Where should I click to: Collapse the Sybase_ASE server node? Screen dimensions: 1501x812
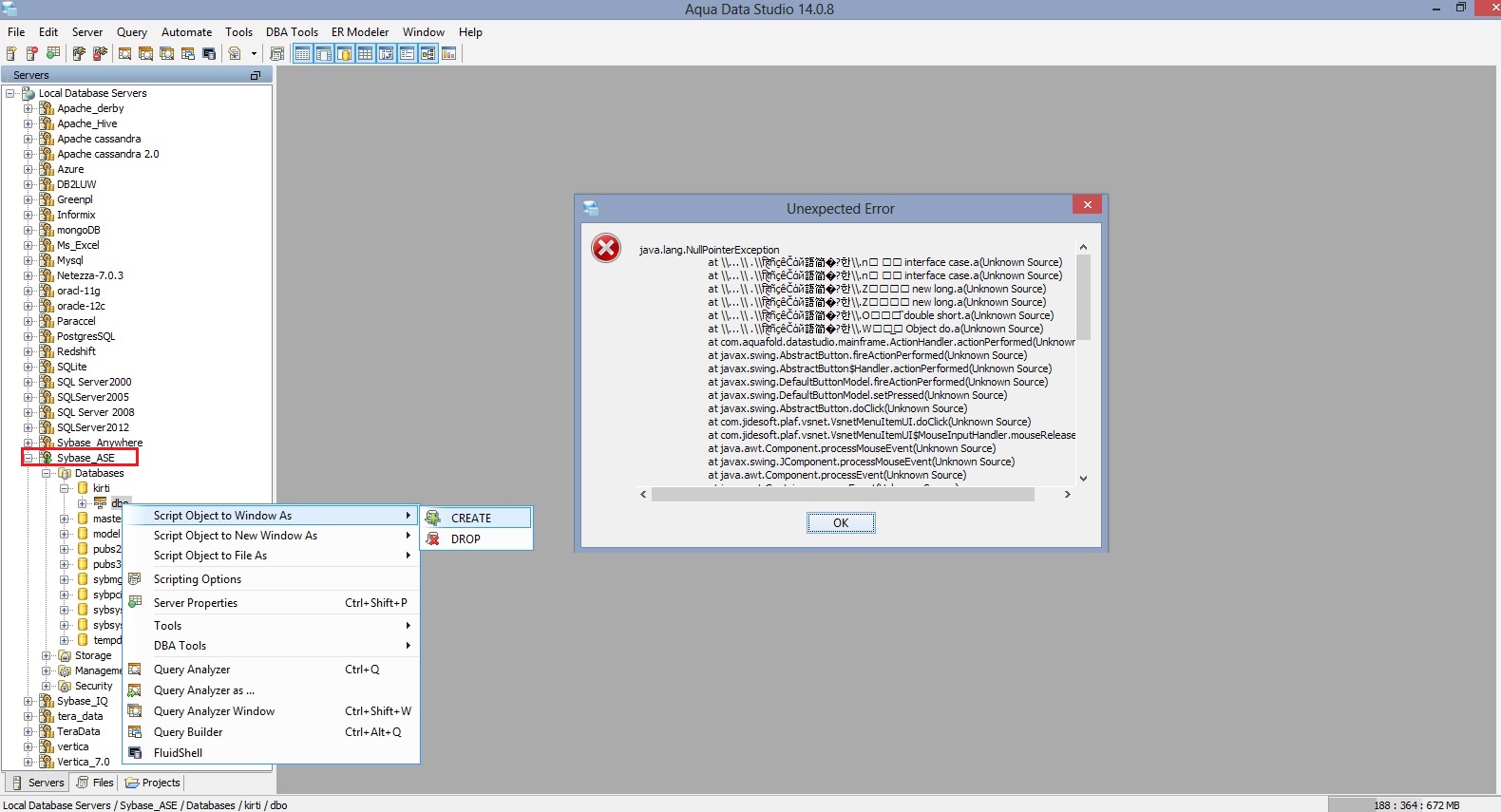tap(28, 458)
